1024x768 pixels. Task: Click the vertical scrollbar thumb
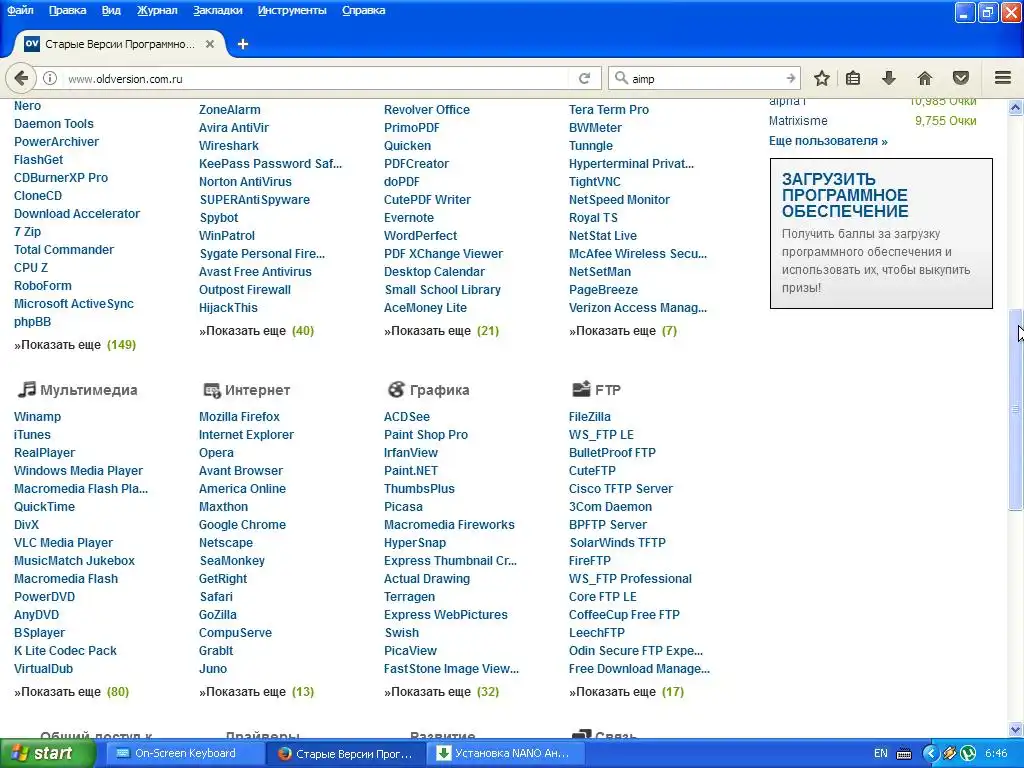click(1016, 409)
